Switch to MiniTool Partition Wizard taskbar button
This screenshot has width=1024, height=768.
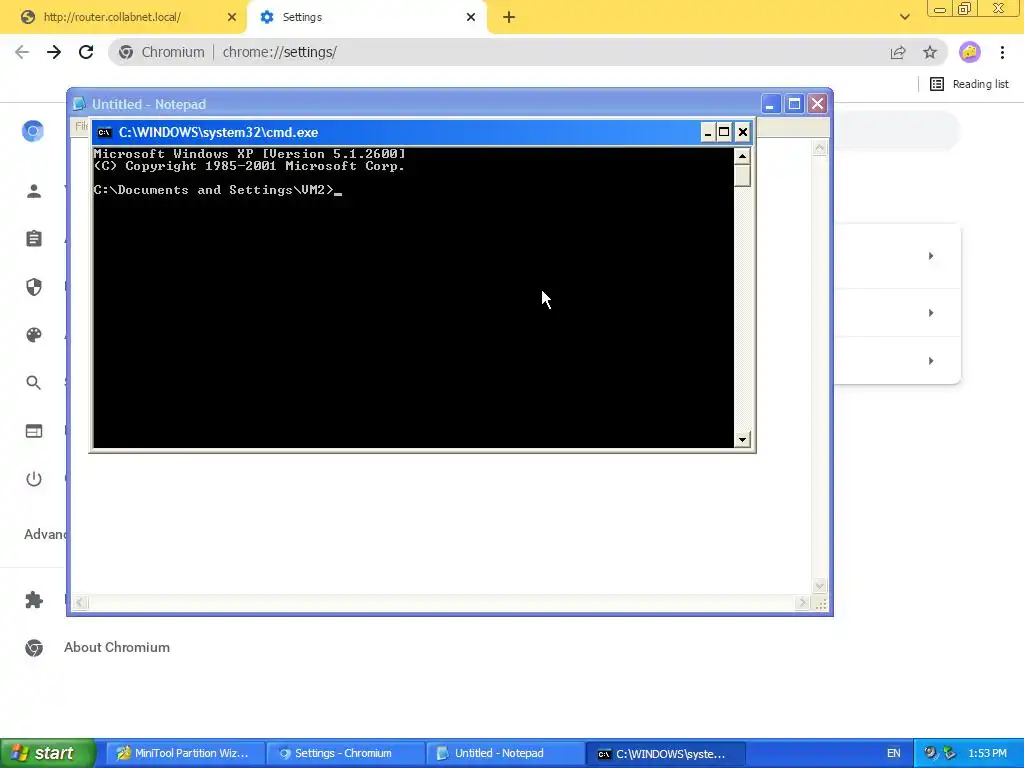185,753
